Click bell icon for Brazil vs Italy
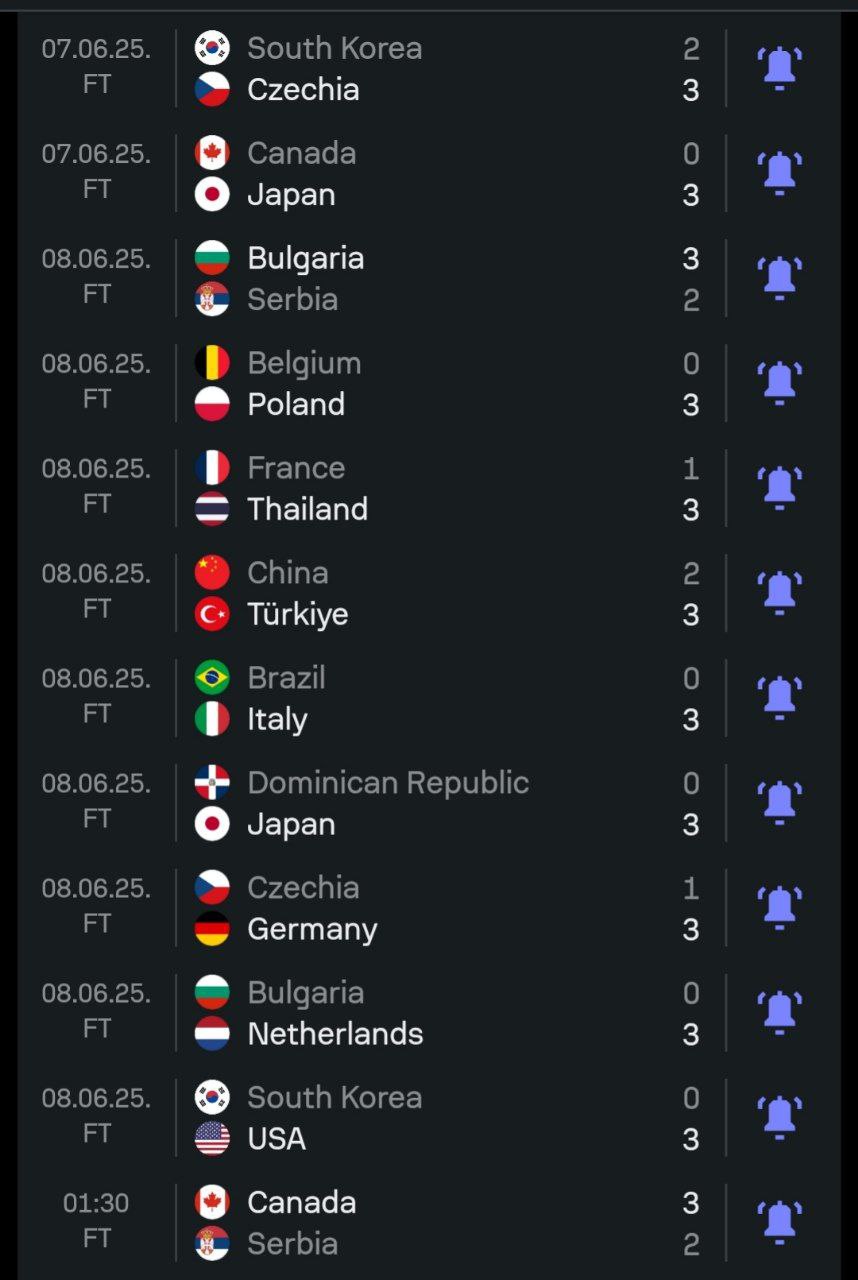 (779, 698)
